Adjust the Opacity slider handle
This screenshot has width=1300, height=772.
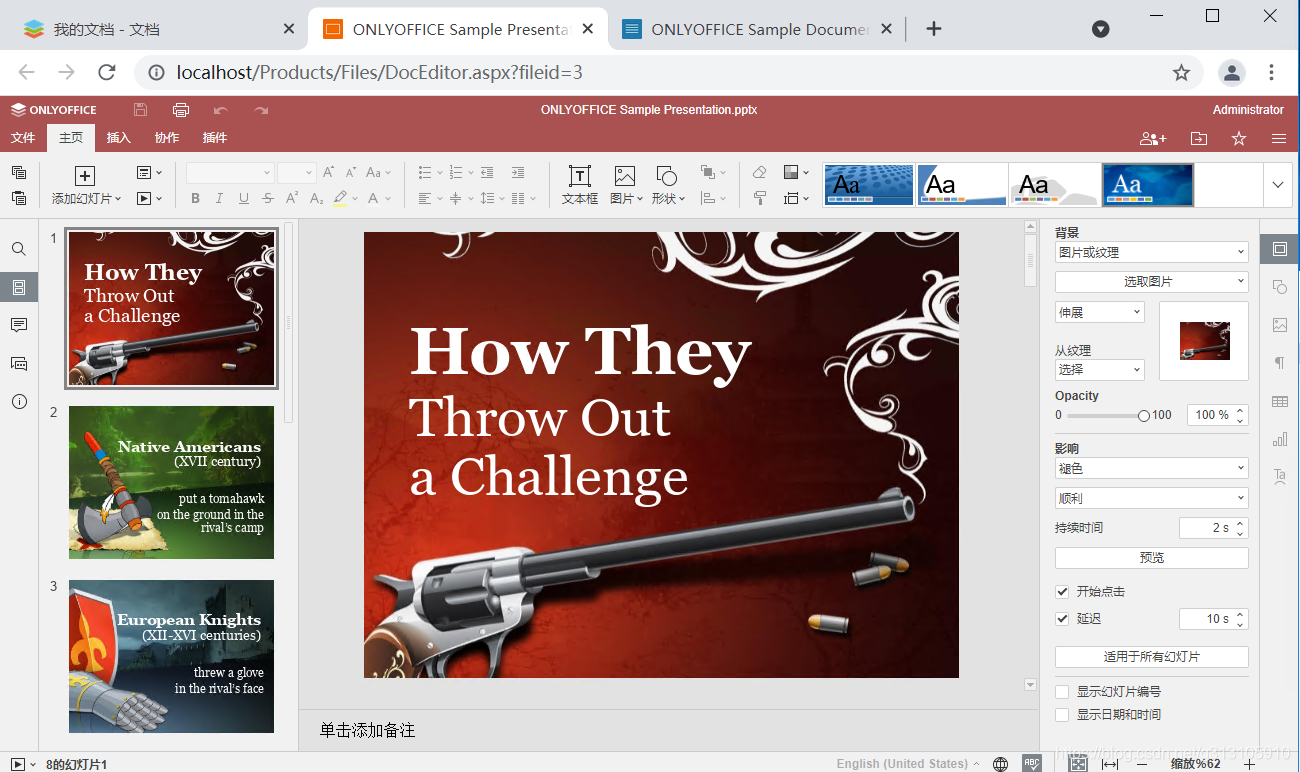point(1143,416)
